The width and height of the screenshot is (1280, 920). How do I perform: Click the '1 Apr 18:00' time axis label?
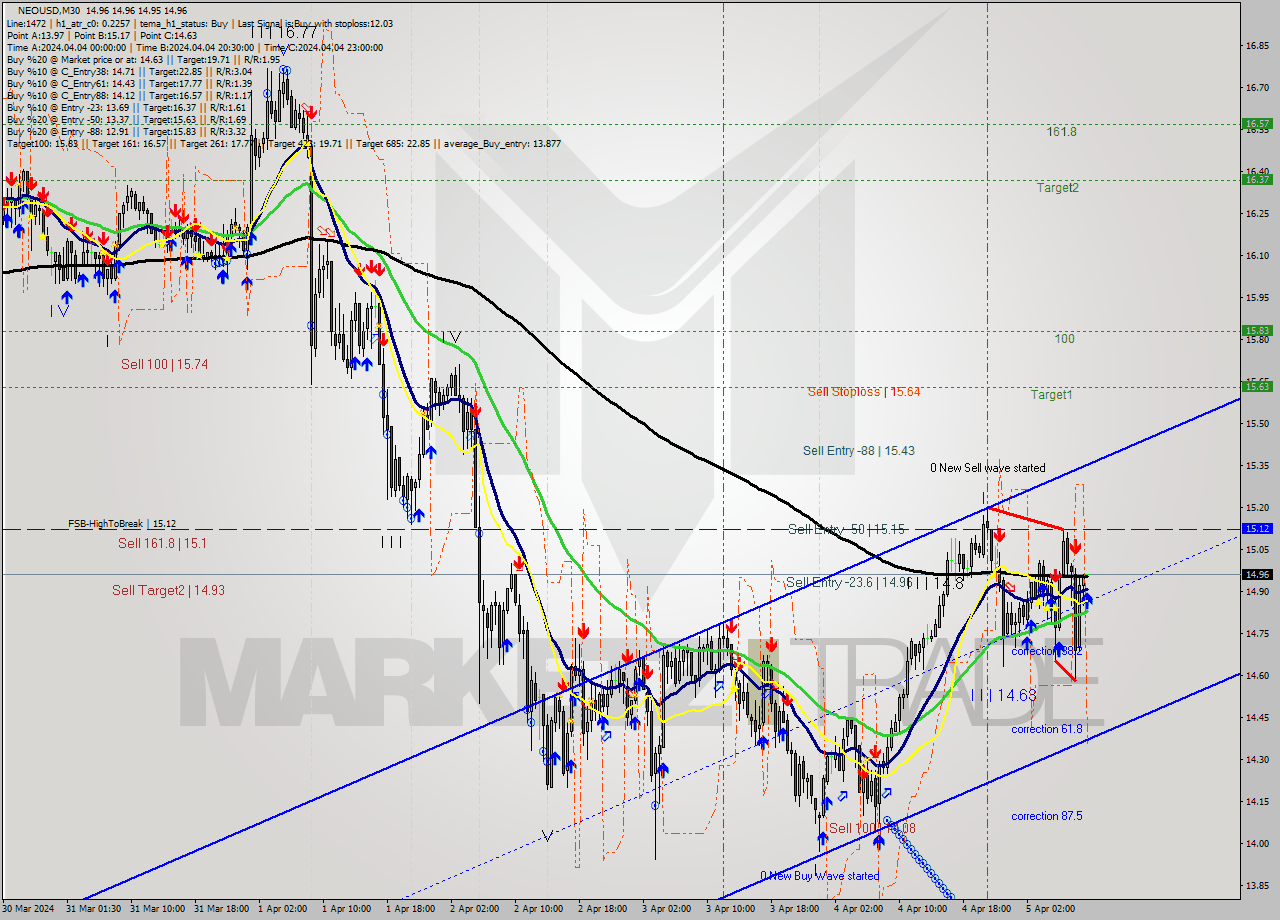coord(412,908)
